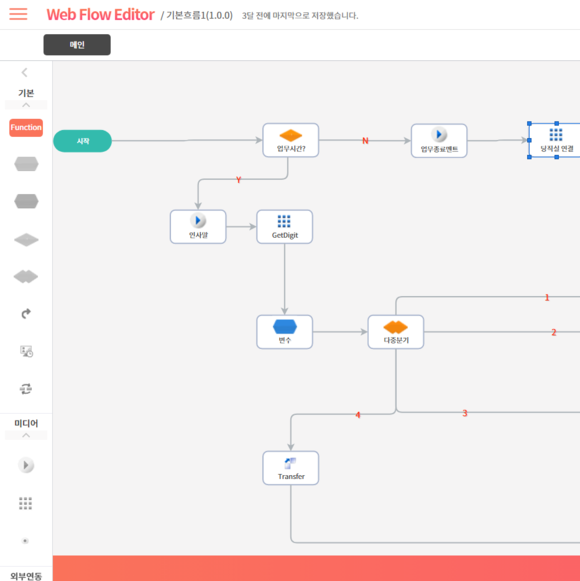
Task: Select the gray diamond decision palette icon
Action: [x=26, y=240]
